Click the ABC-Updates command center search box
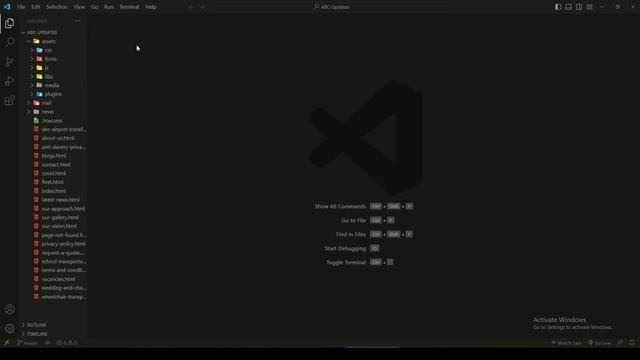640x360 pixels. [331, 7]
